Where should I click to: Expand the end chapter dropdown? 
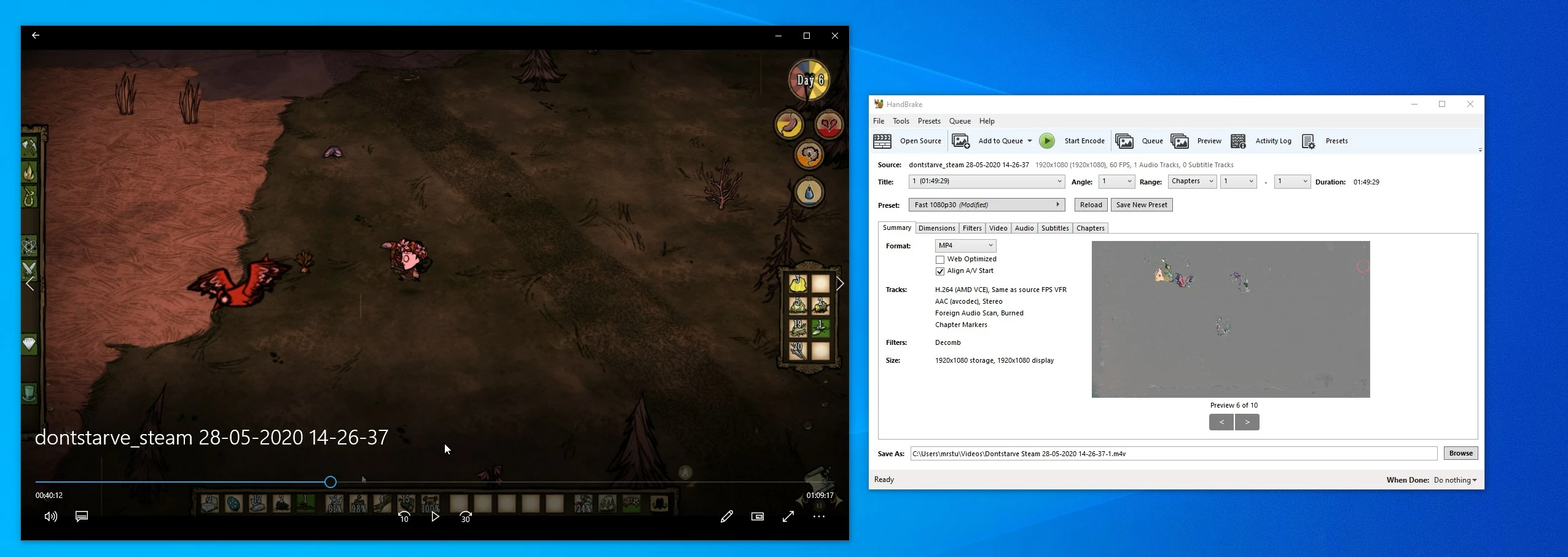(x=1292, y=181)
